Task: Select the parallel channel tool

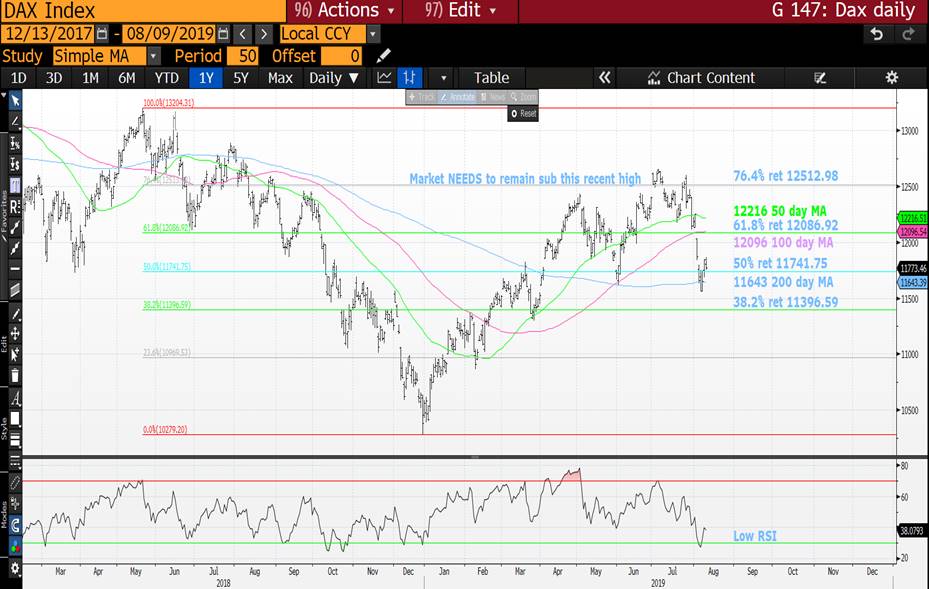Action: pos(15,290)
